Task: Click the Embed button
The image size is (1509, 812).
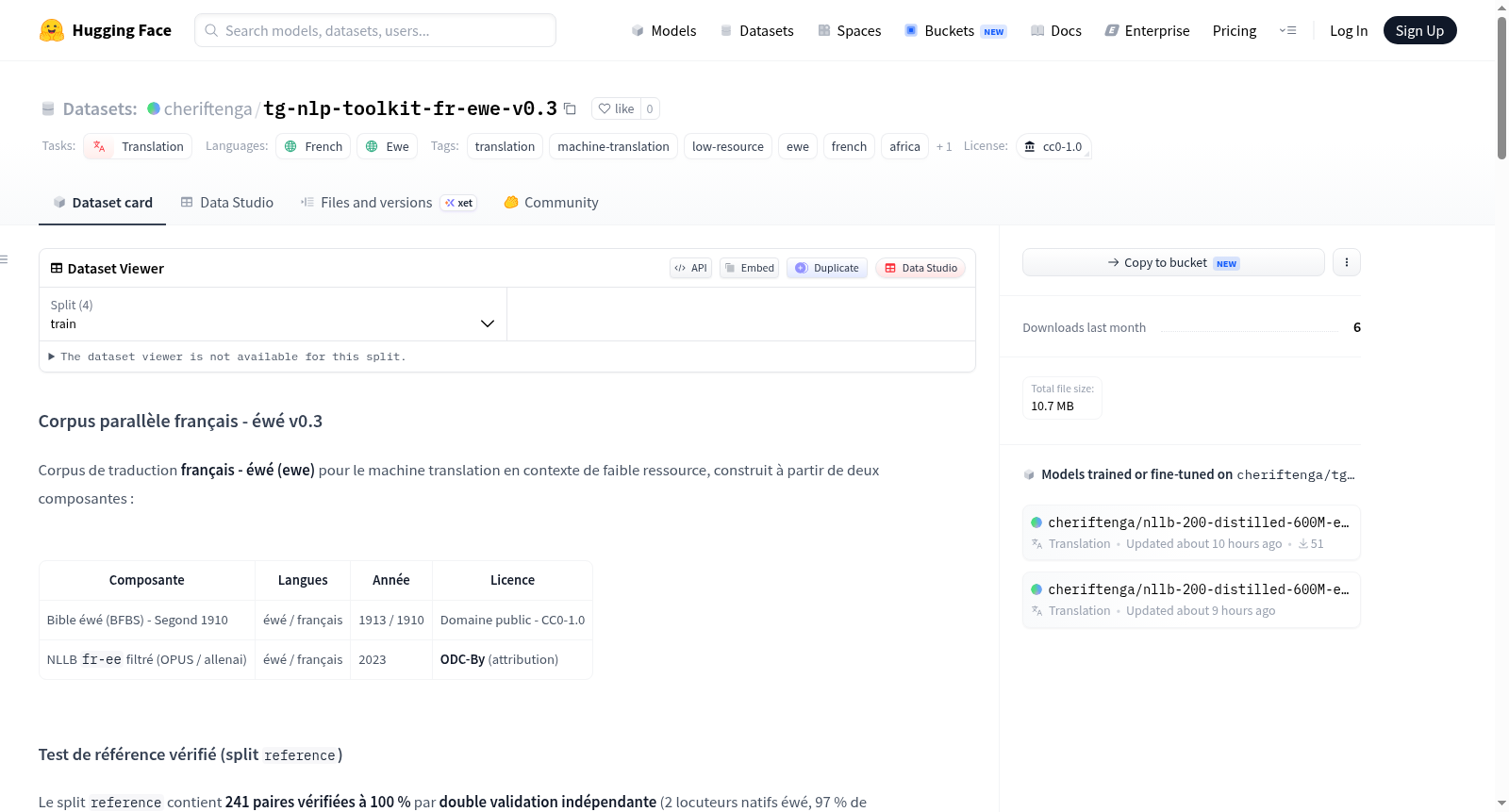Action: 749,268
